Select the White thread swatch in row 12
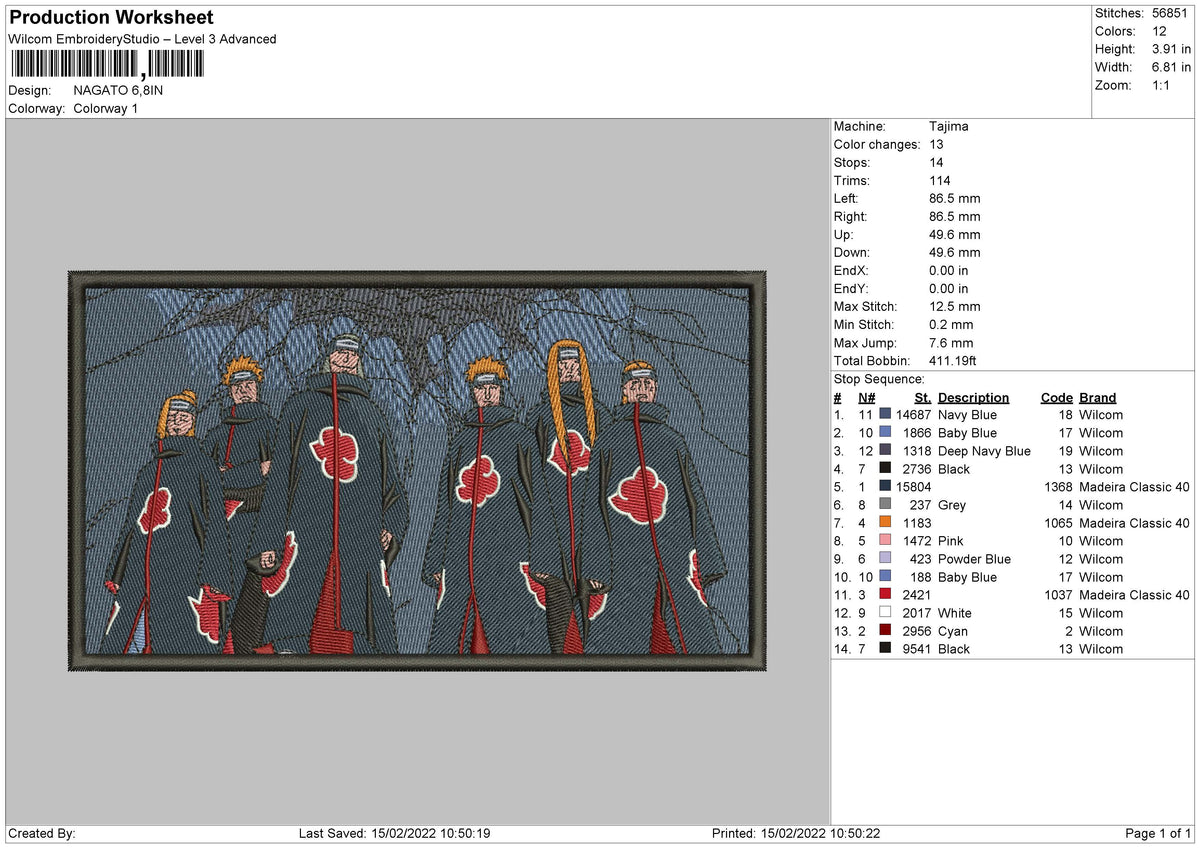 click(x=885, y=613)
